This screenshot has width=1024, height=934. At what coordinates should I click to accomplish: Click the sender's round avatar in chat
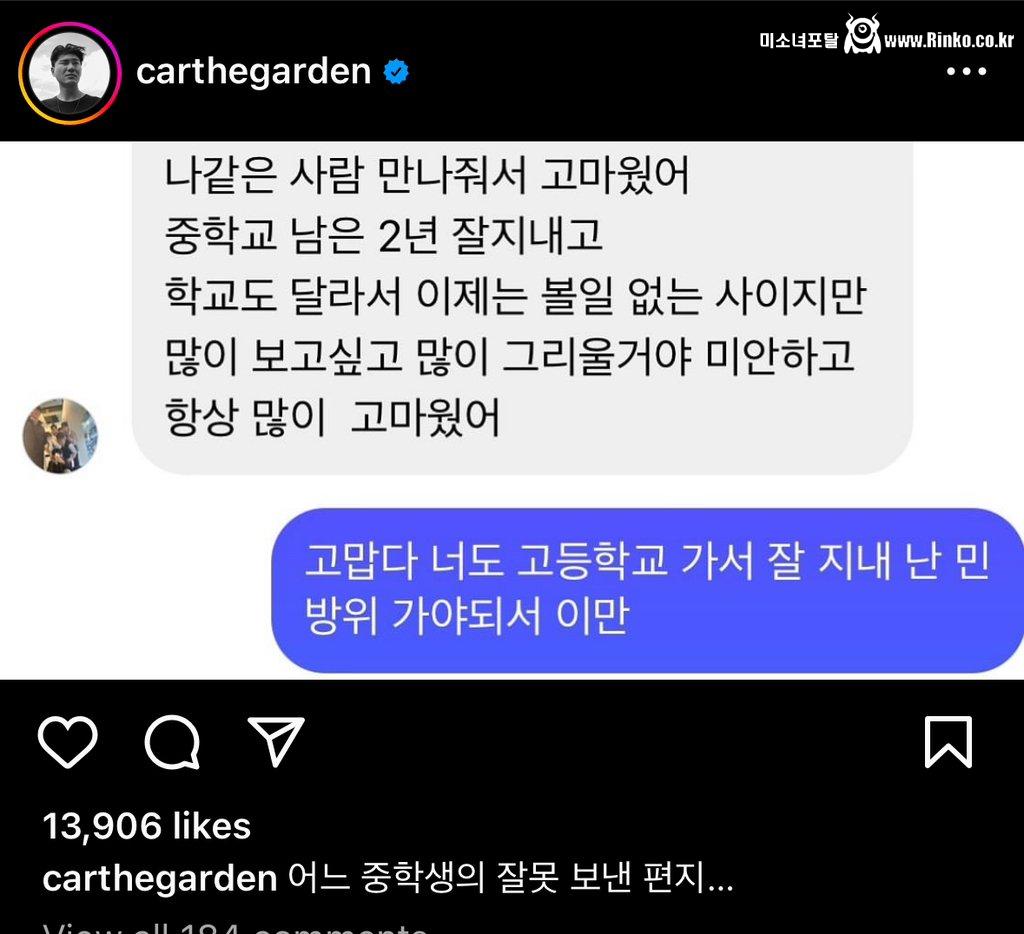pos(60,436)
